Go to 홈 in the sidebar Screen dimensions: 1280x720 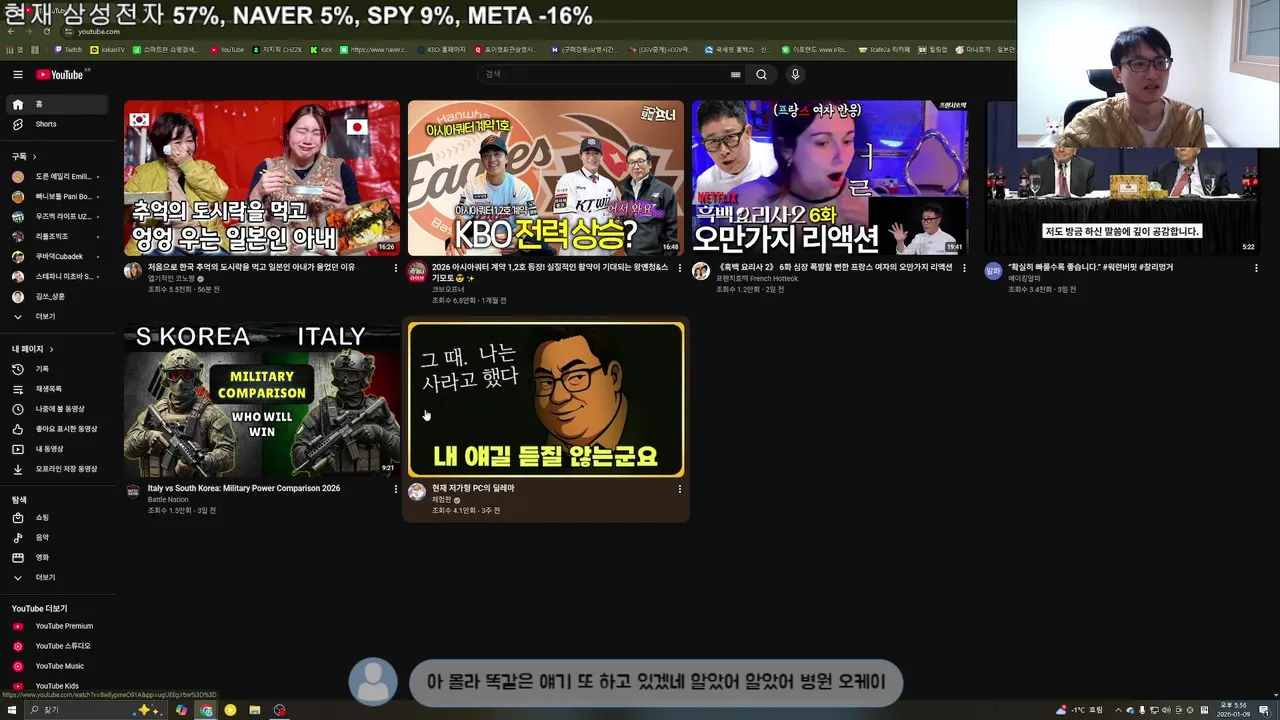pos(58,104)
